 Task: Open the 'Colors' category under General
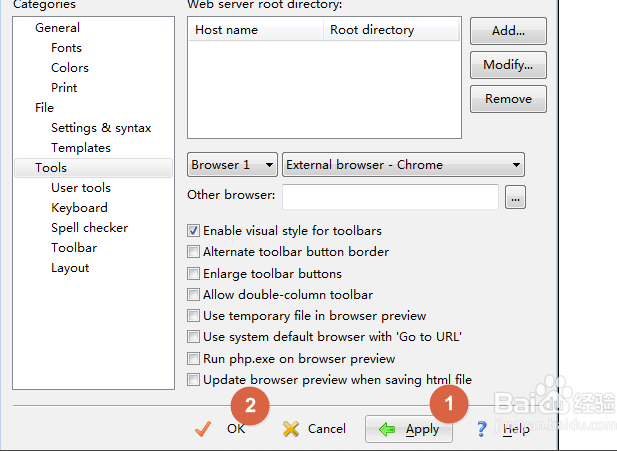click(x=70, y=68)
